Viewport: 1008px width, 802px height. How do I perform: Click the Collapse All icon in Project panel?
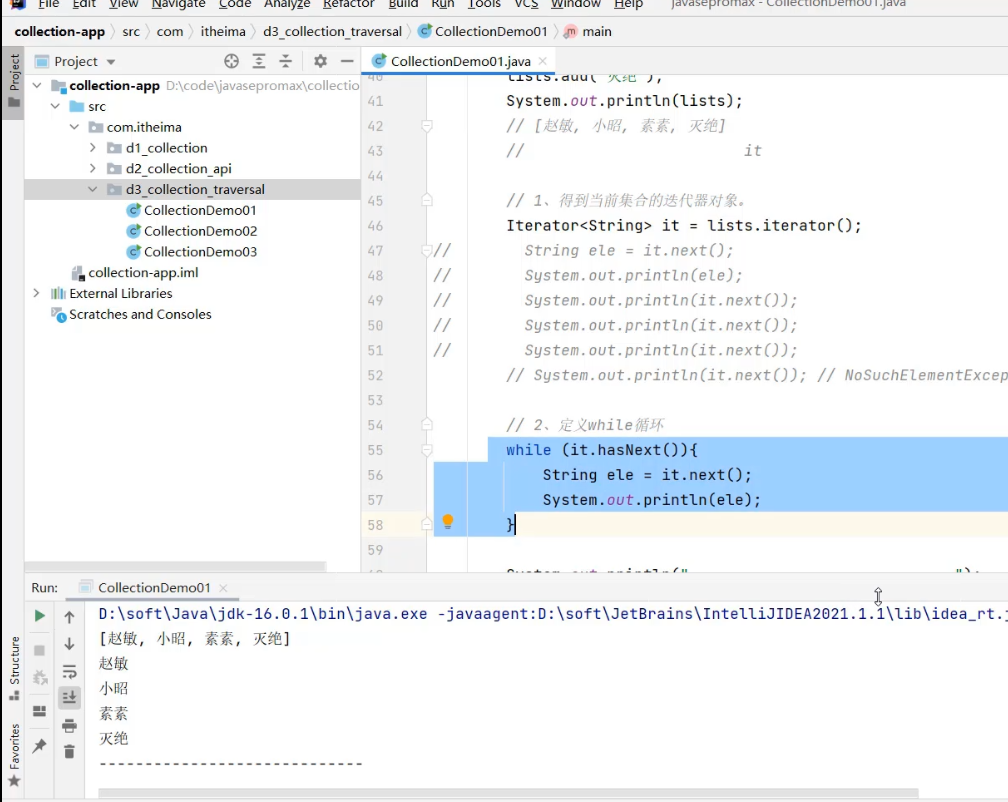tap(285, 61)
